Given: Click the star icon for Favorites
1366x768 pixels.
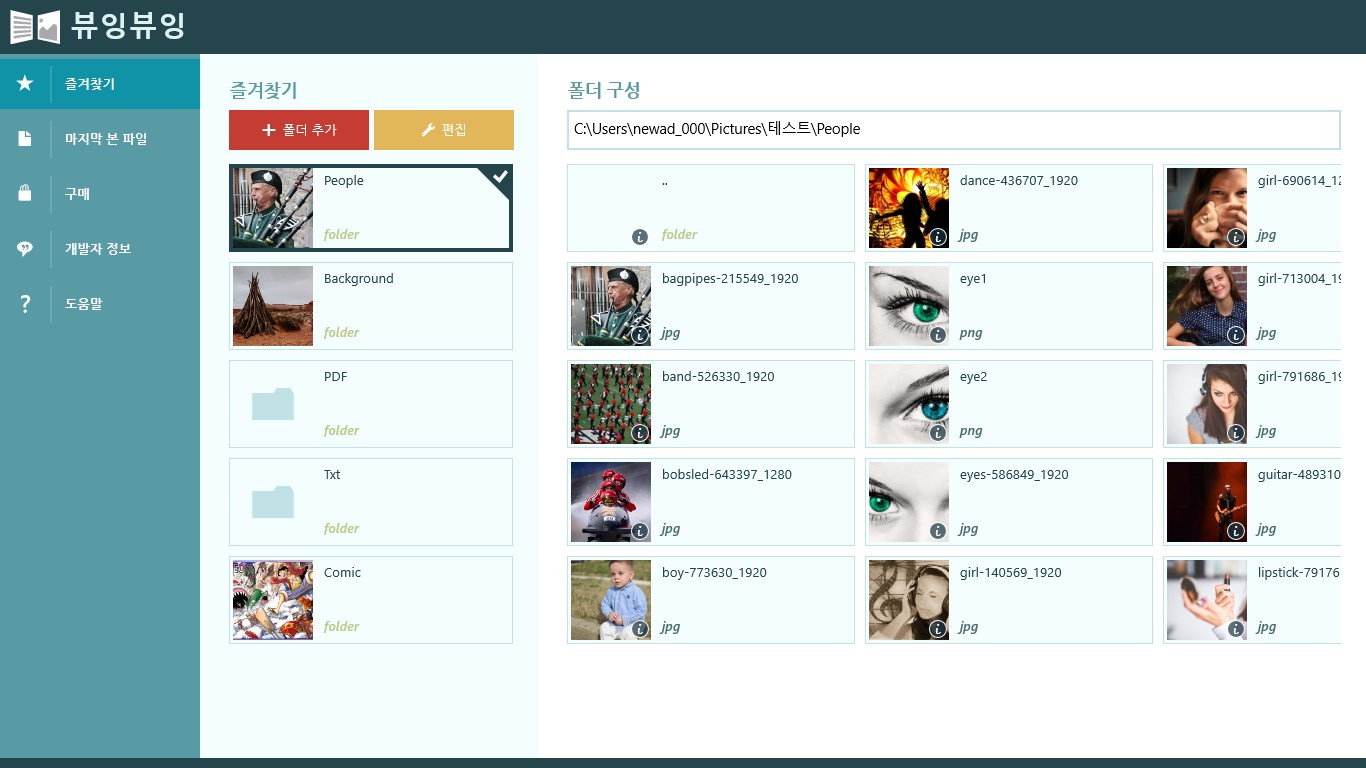Looking at the screenshot, I should (25, 84).
